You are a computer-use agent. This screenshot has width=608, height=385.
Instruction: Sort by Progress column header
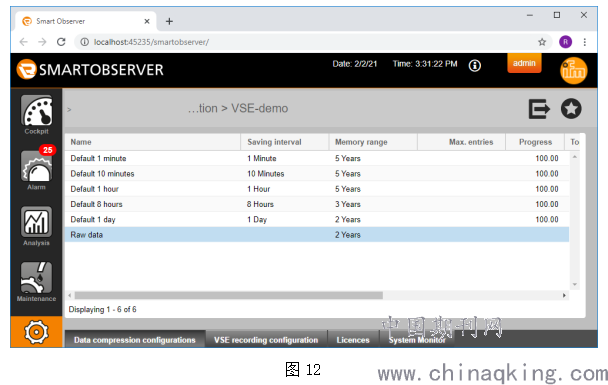point(535,142)
